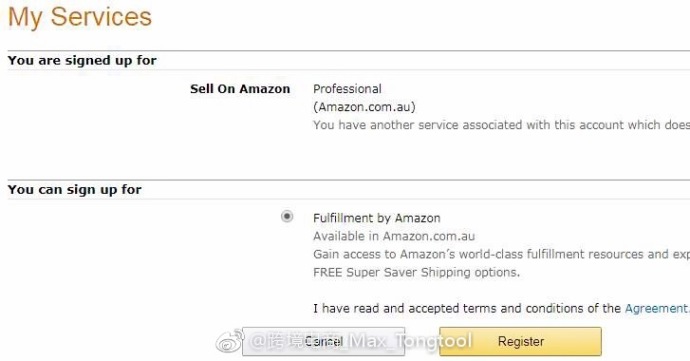This screenshot has width=690, height=361.
Task: Select the Fulfillment by Amazon radio button
Action: 287,216
